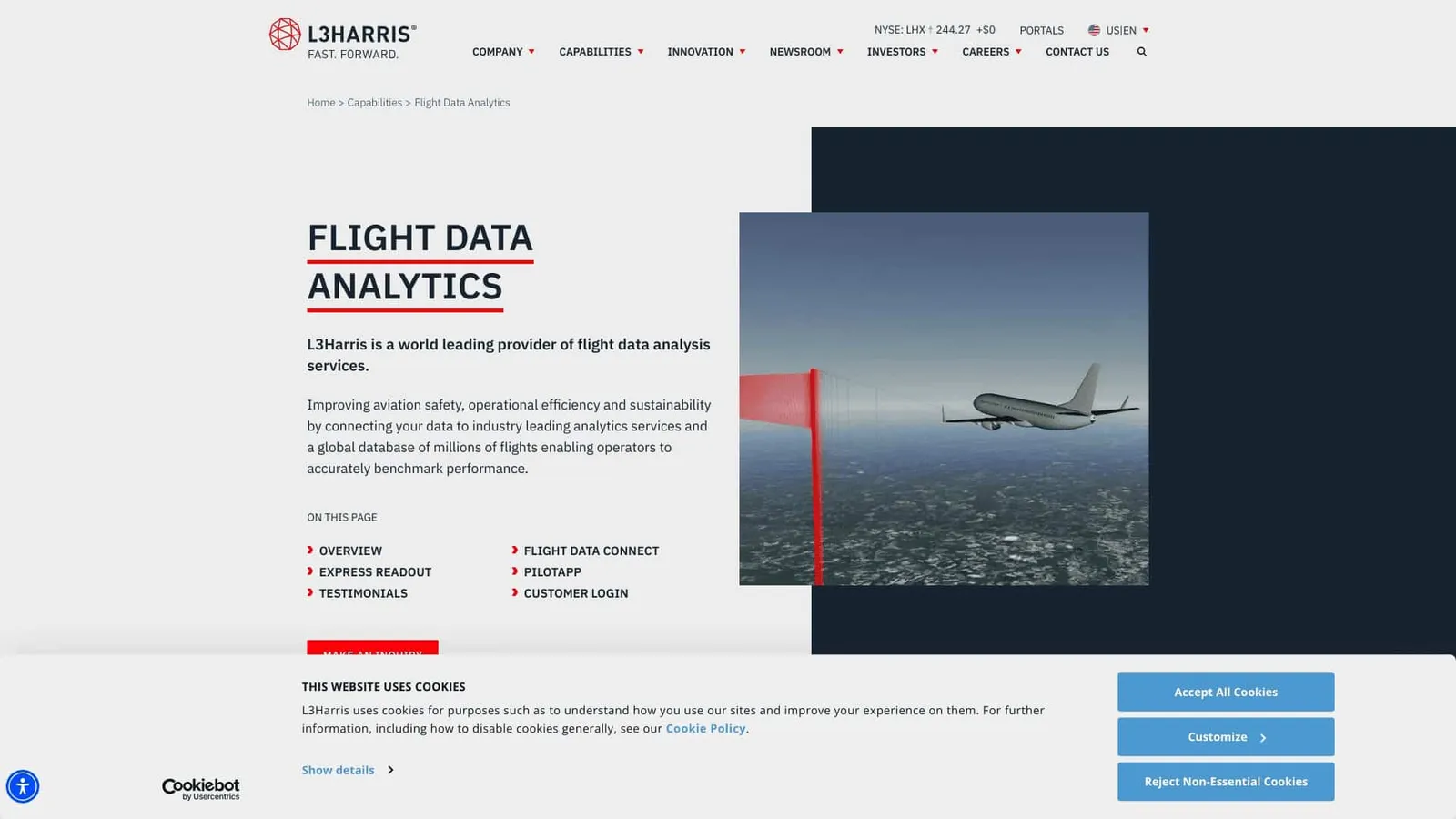1456x819 pixels.
Task: Expand the Capabilities dropdown arrow
Action: point(641,52)
